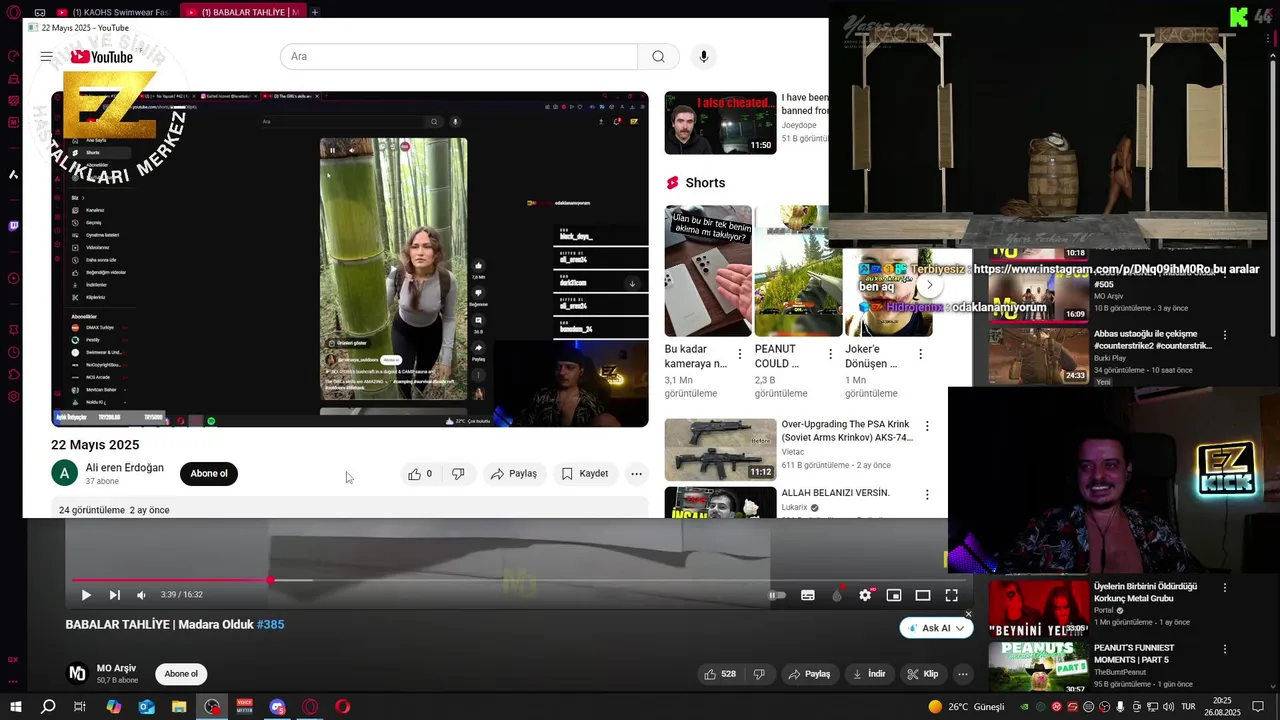Mute the outer player volume speaker
Screen dimensions: 1280x720
click(141, 595)
